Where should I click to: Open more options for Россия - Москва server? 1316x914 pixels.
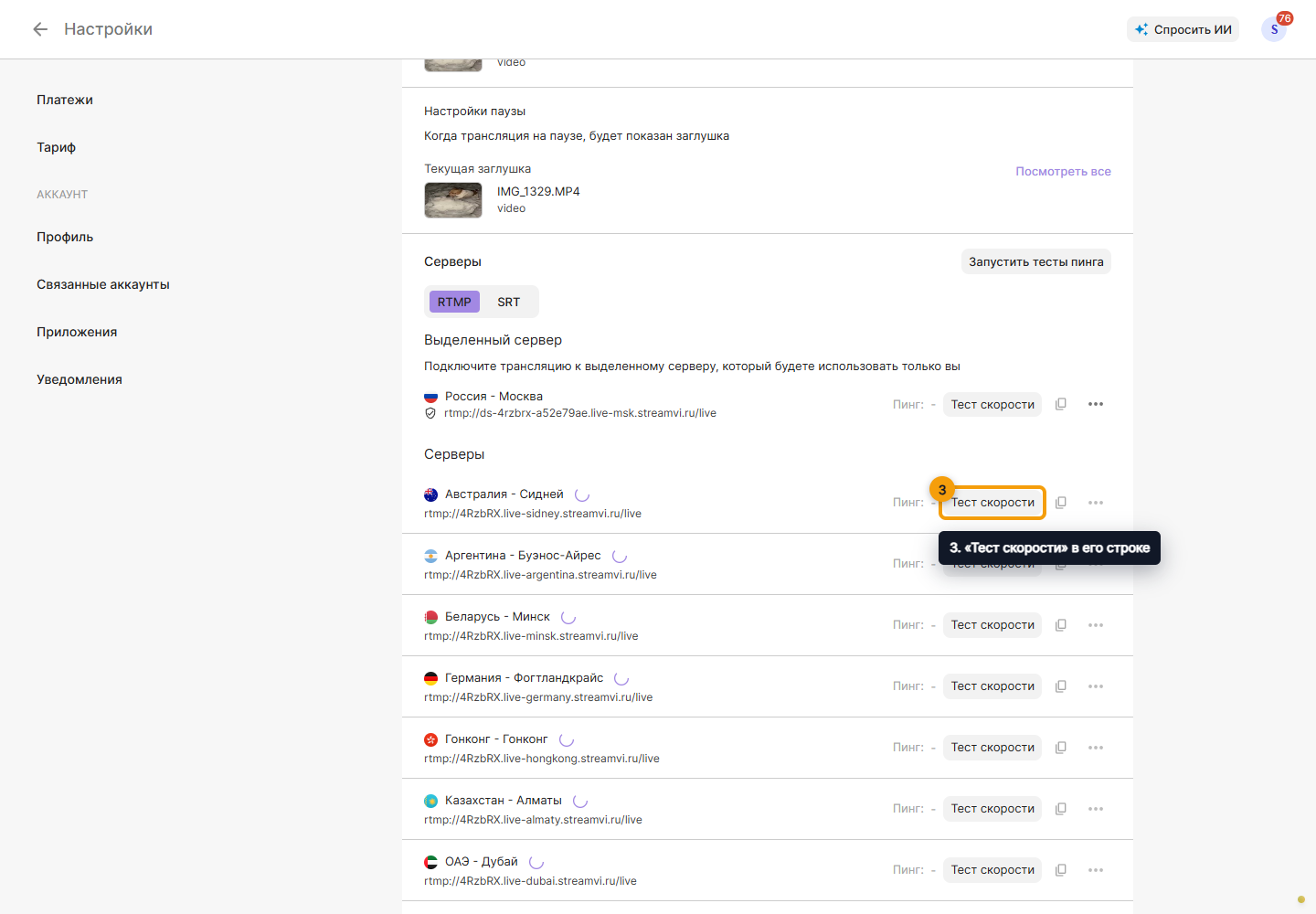[1096, 404]
